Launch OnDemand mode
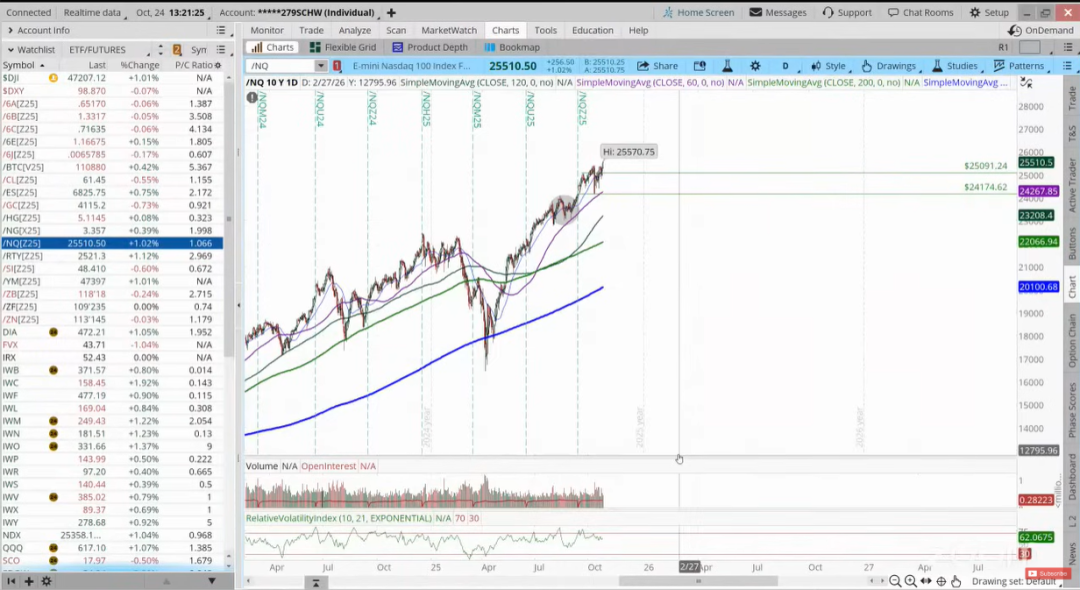The image size is (1080, 590). (1040, 30)
